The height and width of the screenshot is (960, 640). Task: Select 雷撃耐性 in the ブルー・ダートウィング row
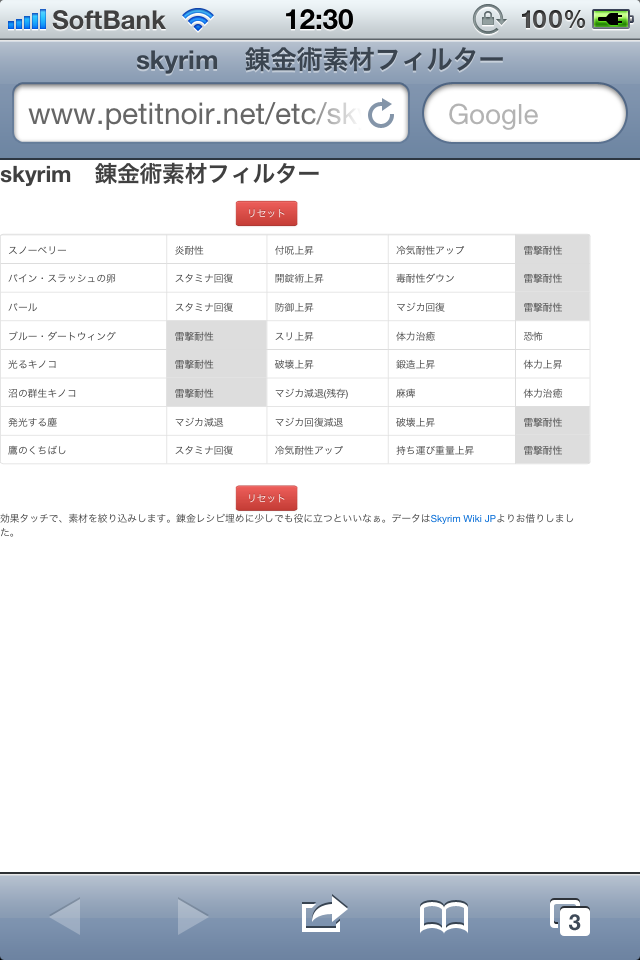[x=217, y=336]
